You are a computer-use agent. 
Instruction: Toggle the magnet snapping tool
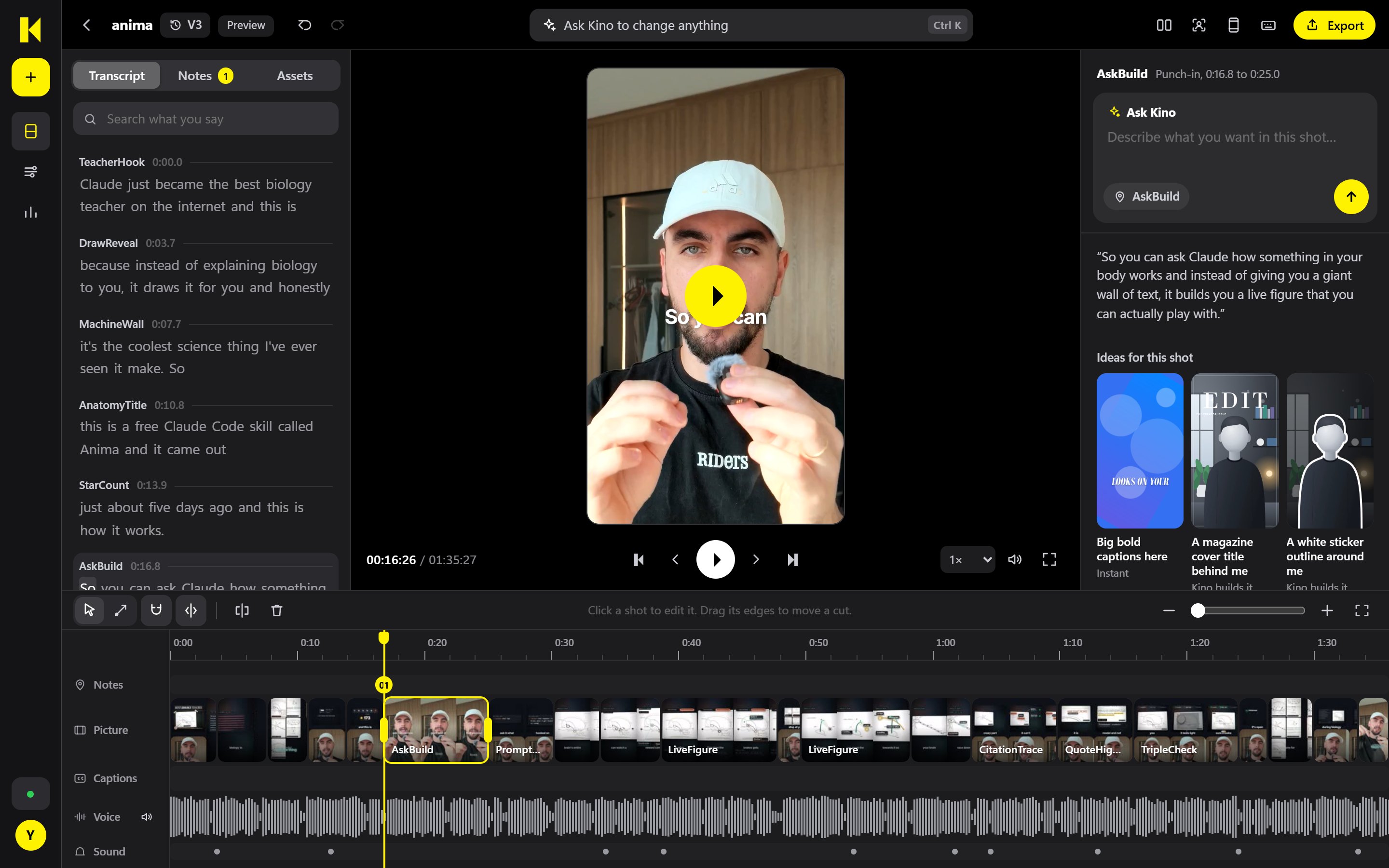(156, 610)
